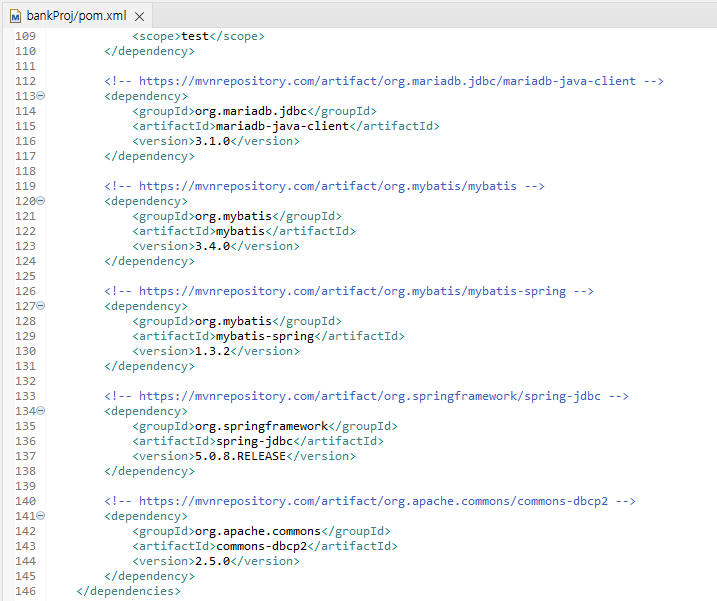
Task: Select the bankProj/pom.xml editor tab
Action: coord(76,16)
